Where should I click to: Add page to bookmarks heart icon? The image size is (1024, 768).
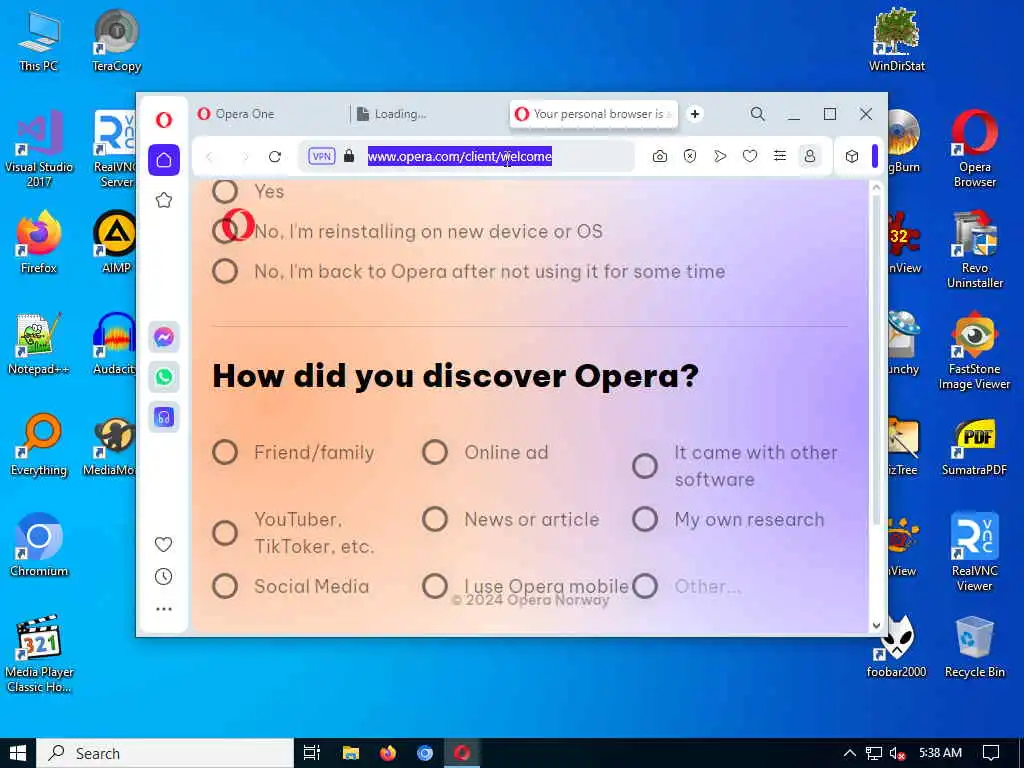coord(750,156)
